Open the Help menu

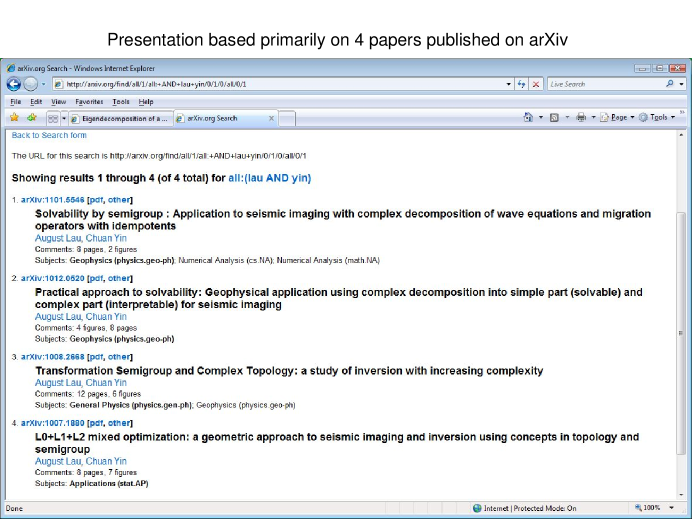point(146,102)
